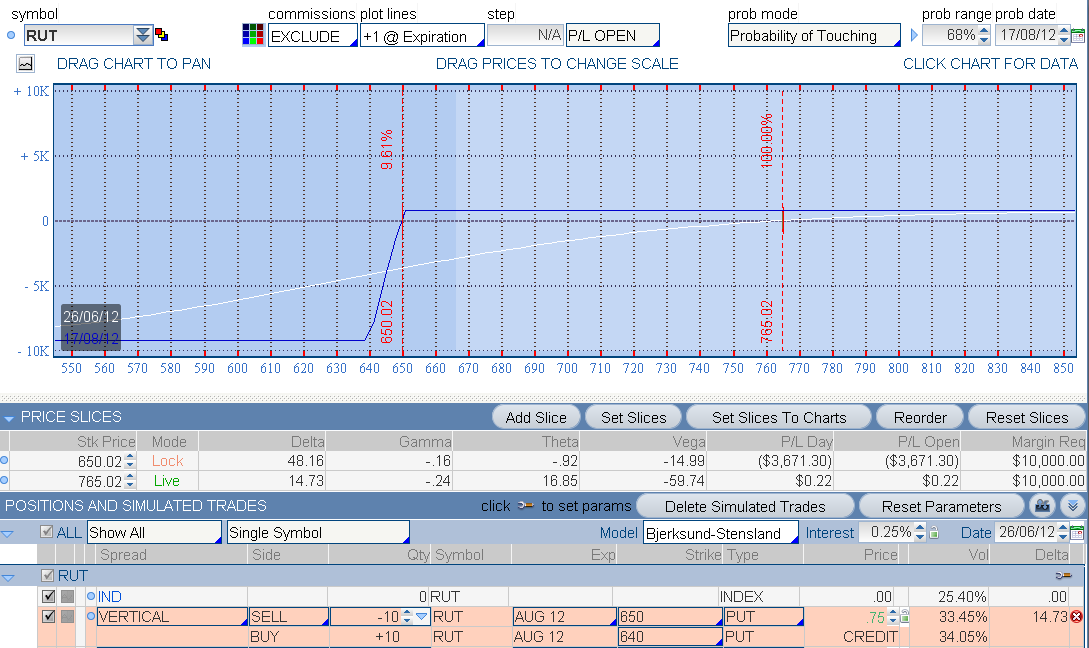Open the prob date calendar icon
This screenshot has width=1089, height=648.
(1077, 36)
